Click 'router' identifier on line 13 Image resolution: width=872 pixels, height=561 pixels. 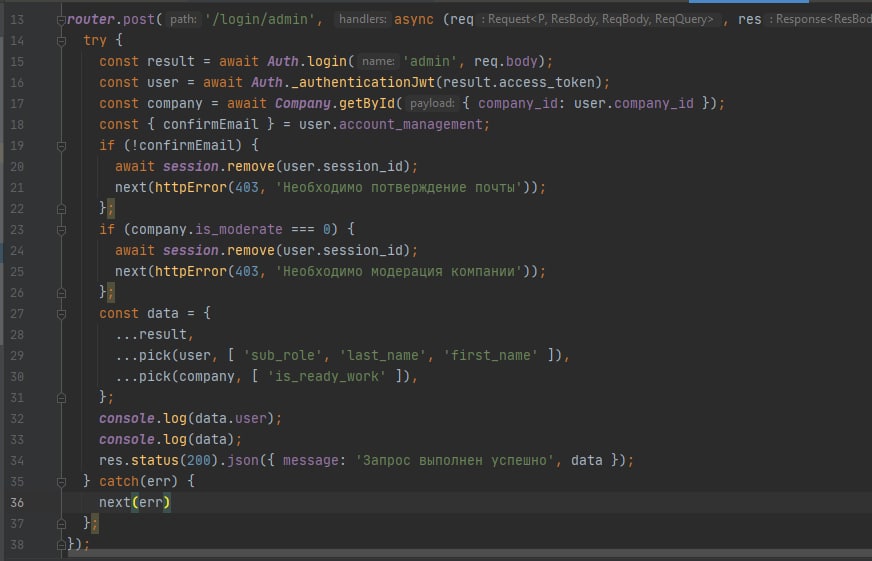[x=90, y=19]
